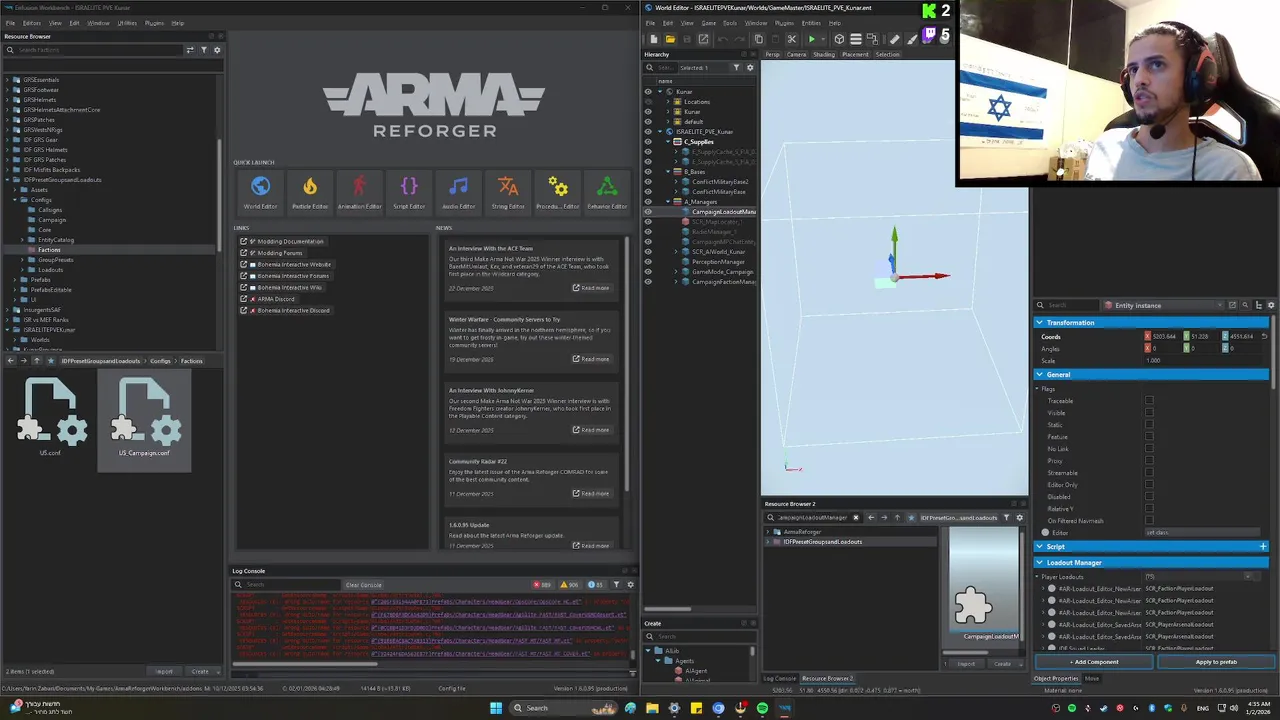Open Particle Editor quick launch icon

310,192
